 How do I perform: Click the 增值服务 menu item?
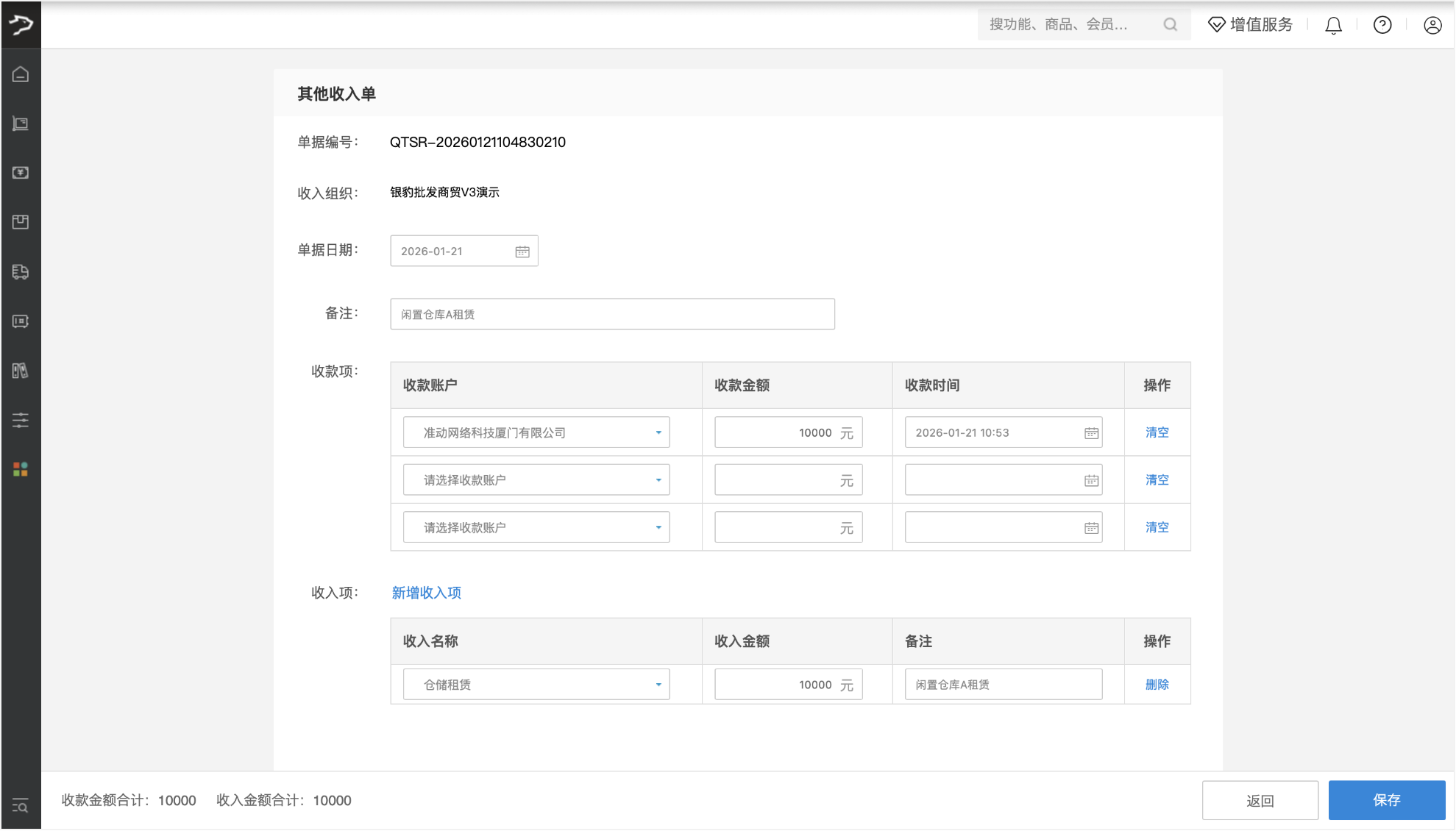tap(1249, 24)
